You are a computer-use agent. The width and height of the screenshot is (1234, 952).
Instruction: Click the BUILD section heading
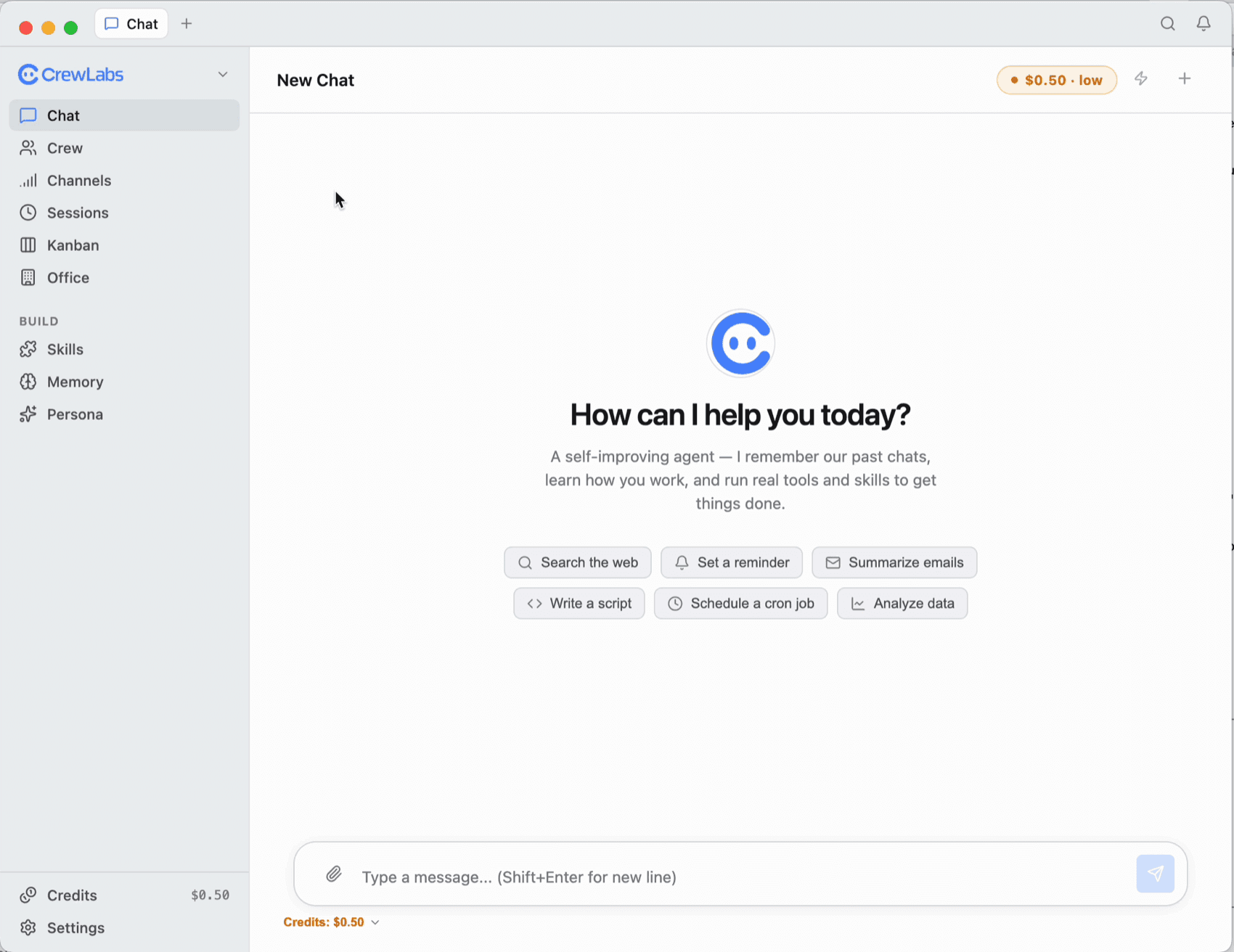pyautogui.click(x=39, y=321)
